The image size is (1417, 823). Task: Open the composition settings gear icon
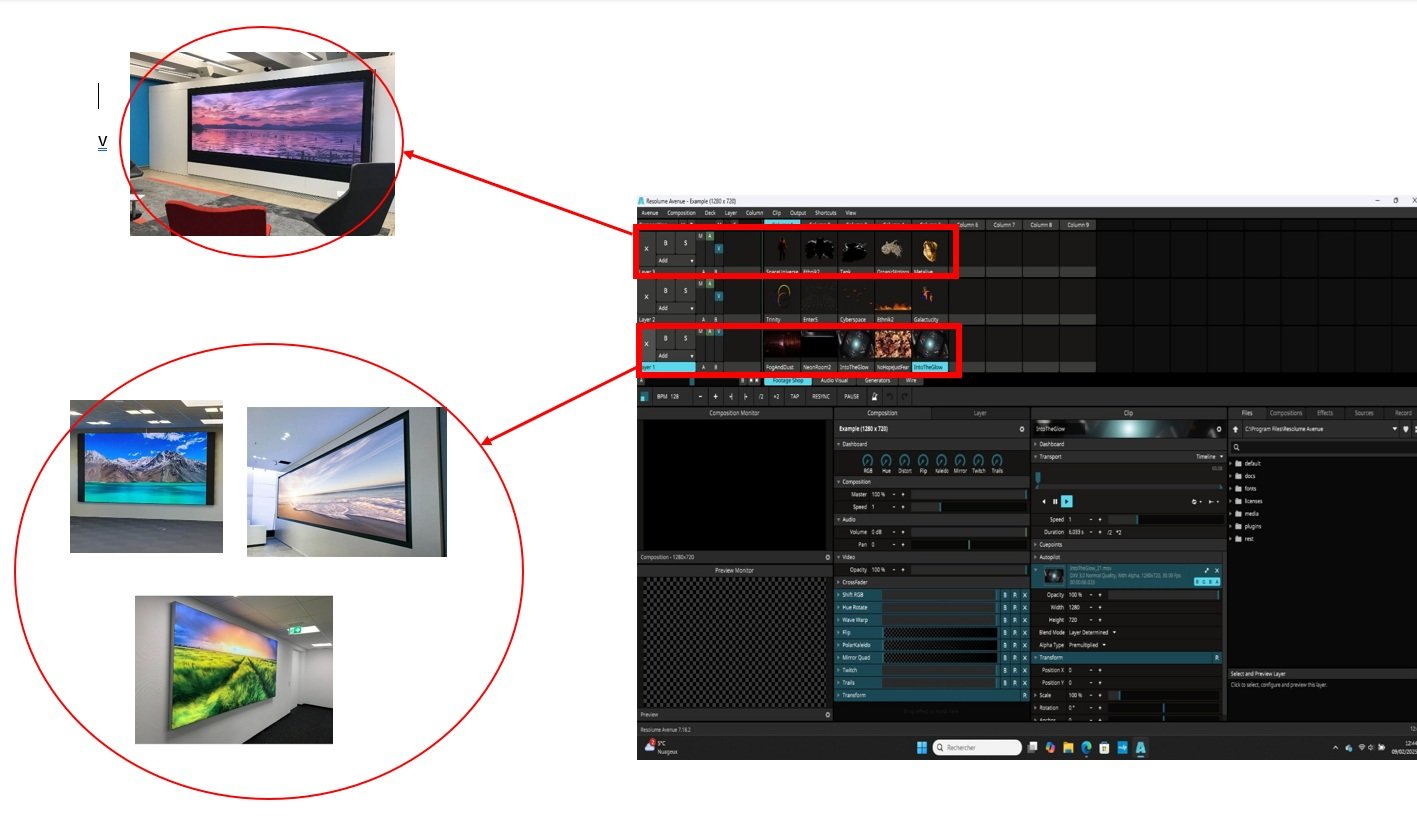1021,428
